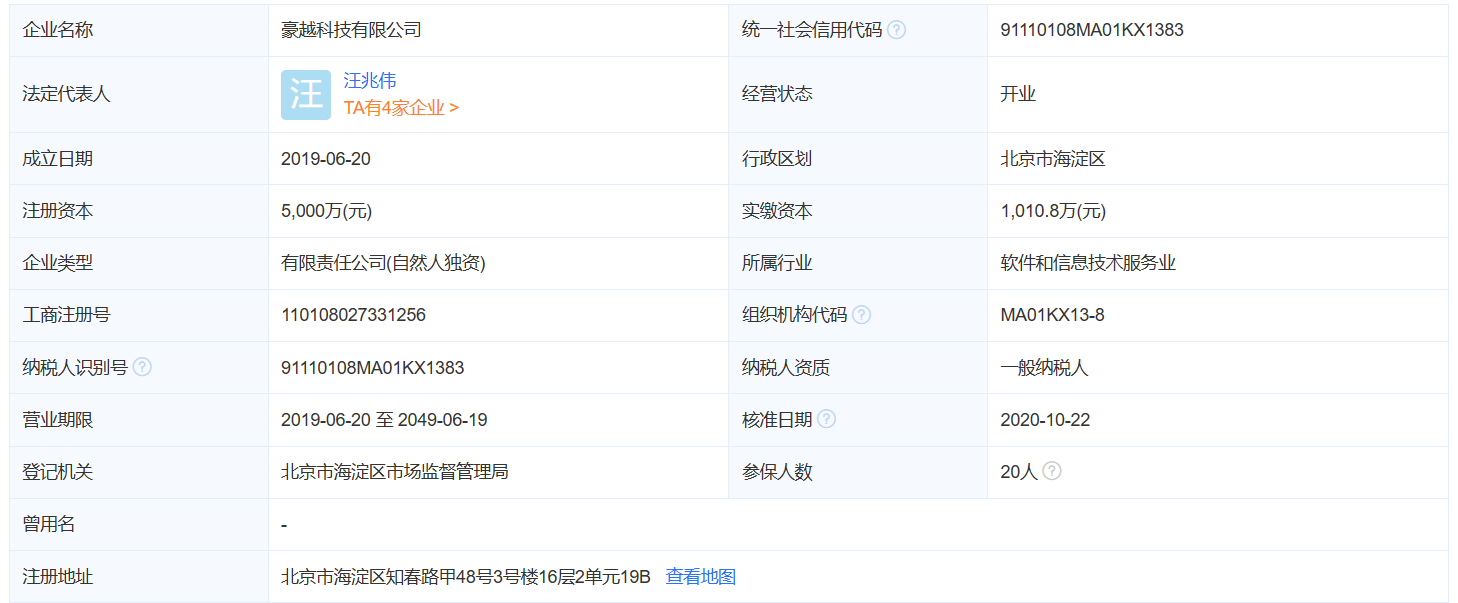This screenshot has width=1458, height=603.
Task: Click help icon beside 核准日期
Action: (x=826, y=419)
